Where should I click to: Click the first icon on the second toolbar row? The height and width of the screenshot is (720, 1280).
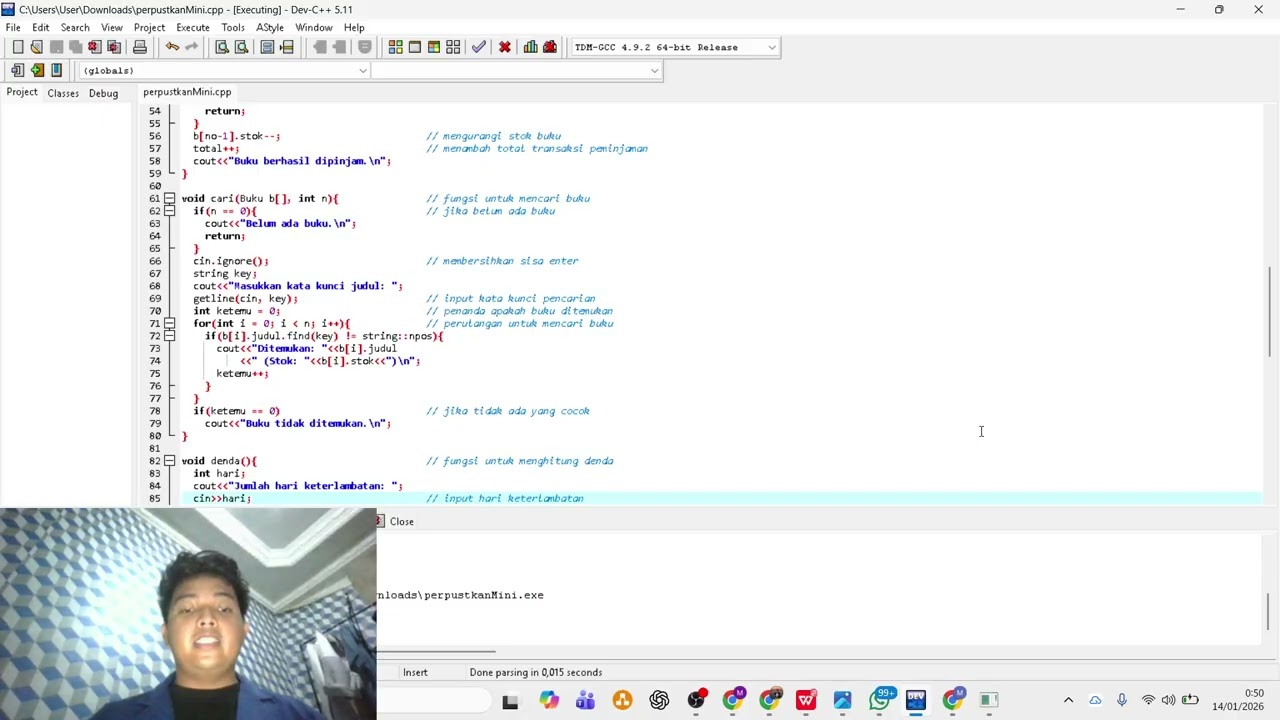point(18,70)
